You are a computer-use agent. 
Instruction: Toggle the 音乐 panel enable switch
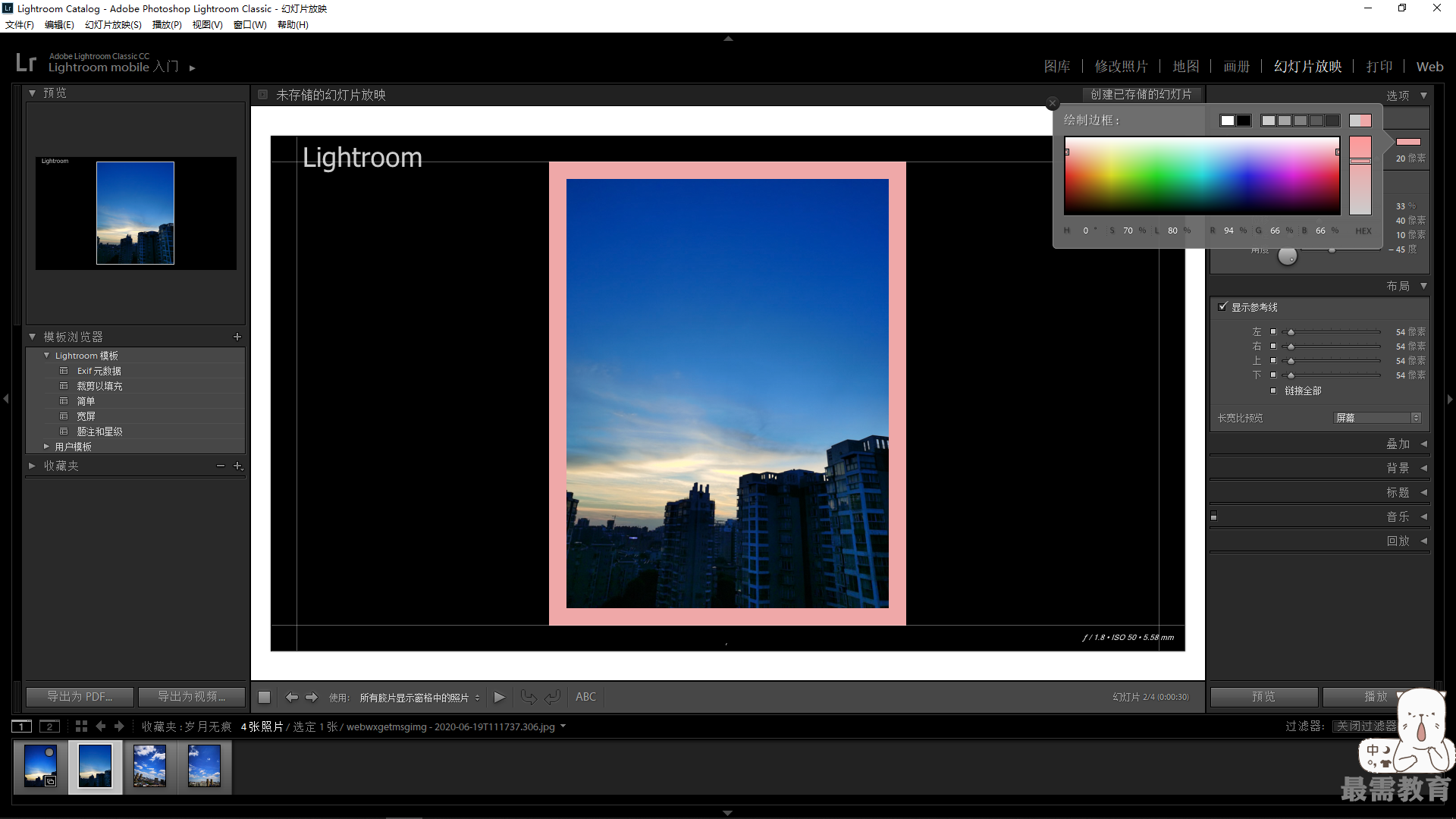[x=1213, y=516]
